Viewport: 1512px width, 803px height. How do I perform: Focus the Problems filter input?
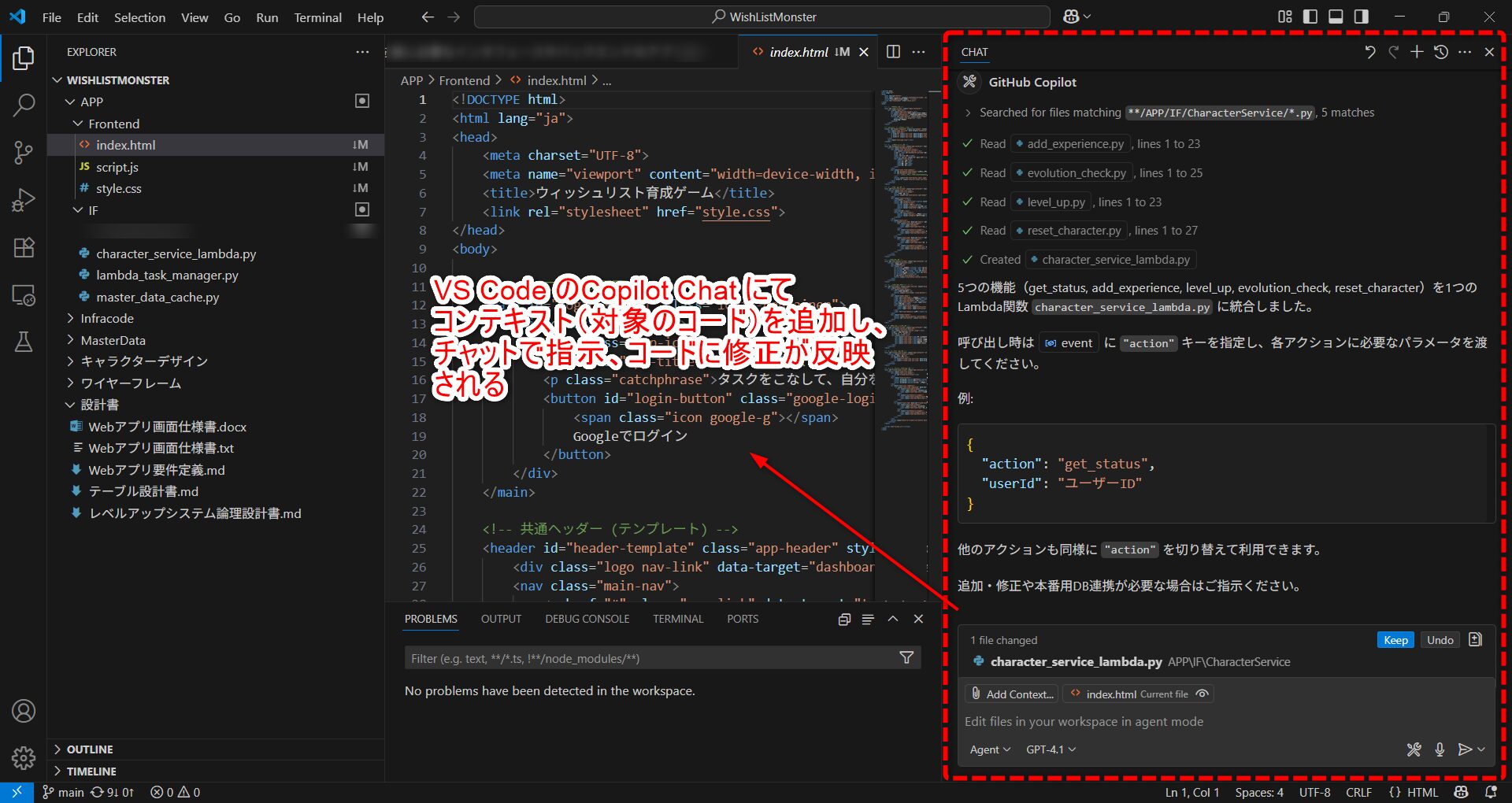click(650, 658)
